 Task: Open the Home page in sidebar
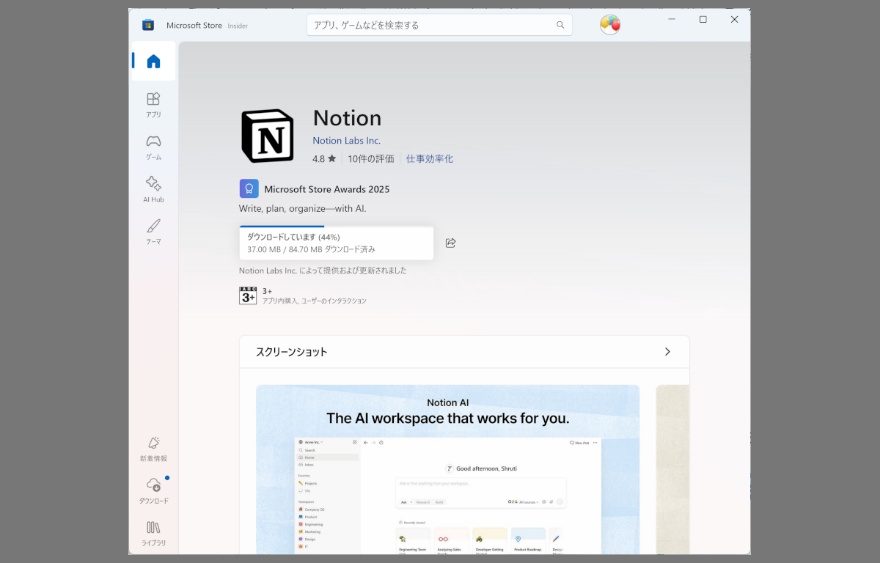[x=153, y=61]
